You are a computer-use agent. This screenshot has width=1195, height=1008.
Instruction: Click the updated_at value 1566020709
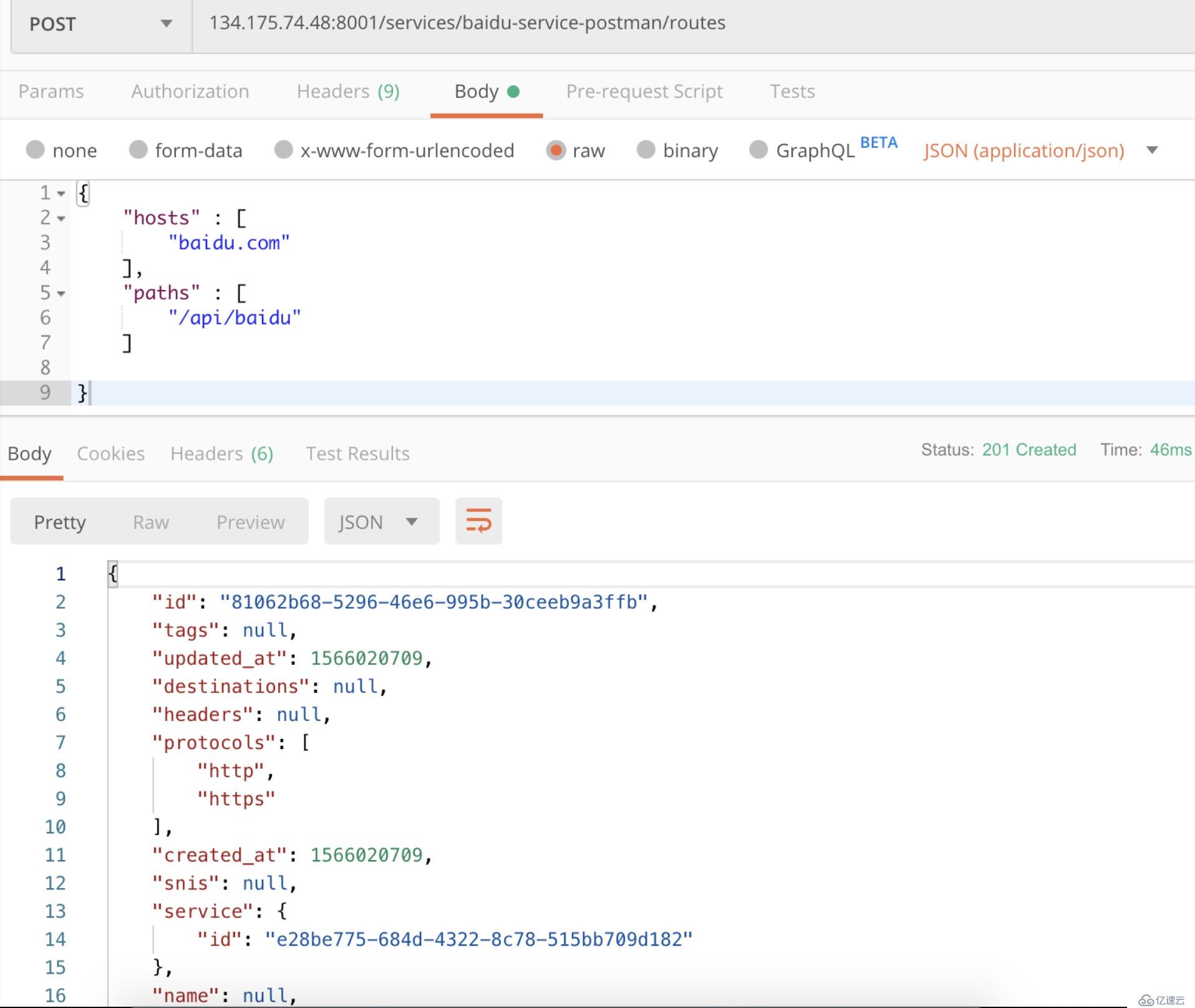pyautogui.click(x=367, y=658)
